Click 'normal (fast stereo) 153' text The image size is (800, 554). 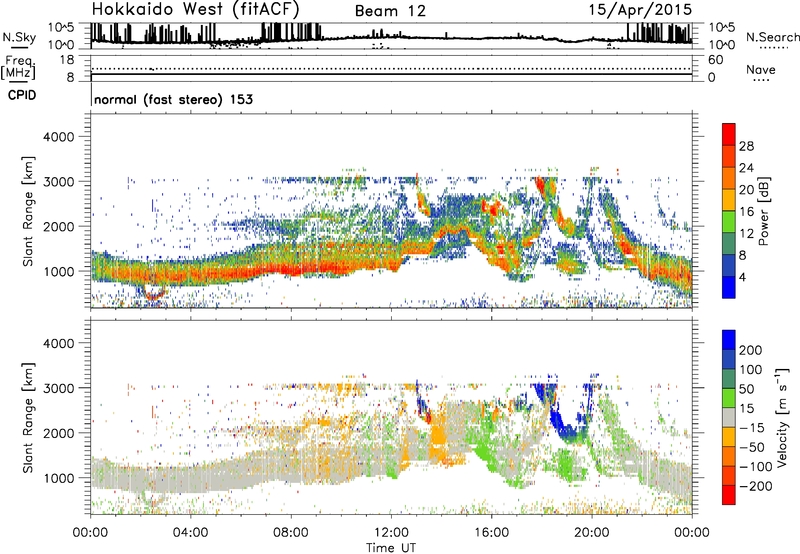click(x=173, y=99)
